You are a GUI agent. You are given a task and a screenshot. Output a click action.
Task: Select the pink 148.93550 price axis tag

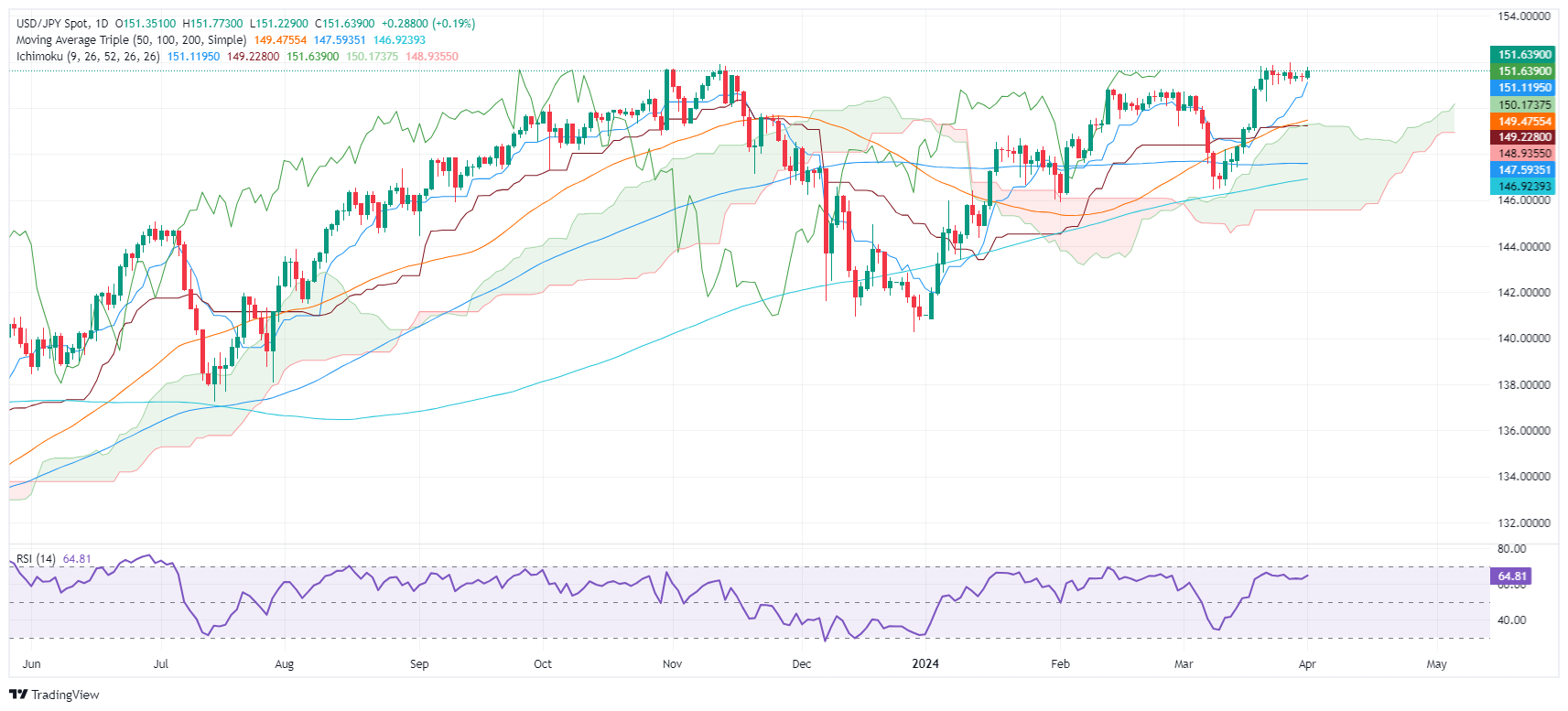click(1524, 154)
